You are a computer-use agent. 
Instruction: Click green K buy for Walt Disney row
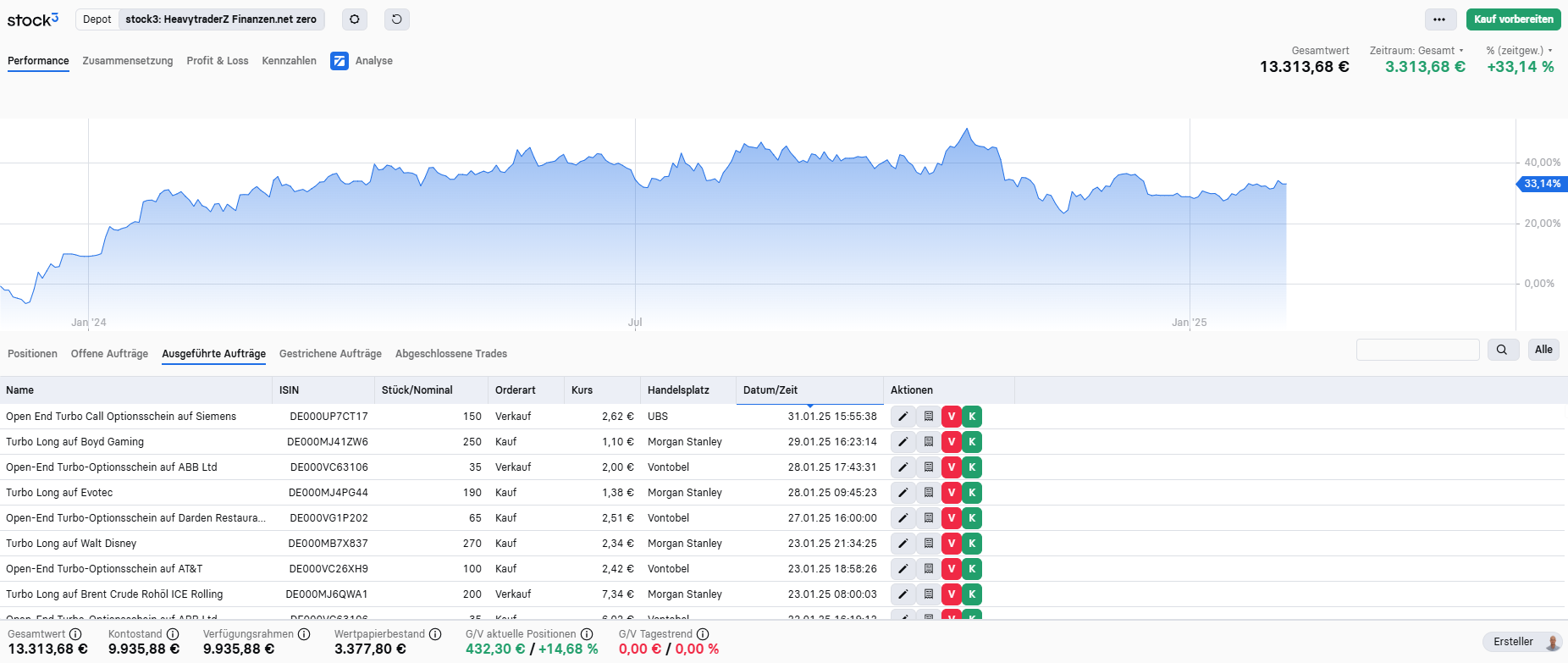[972, 544]
